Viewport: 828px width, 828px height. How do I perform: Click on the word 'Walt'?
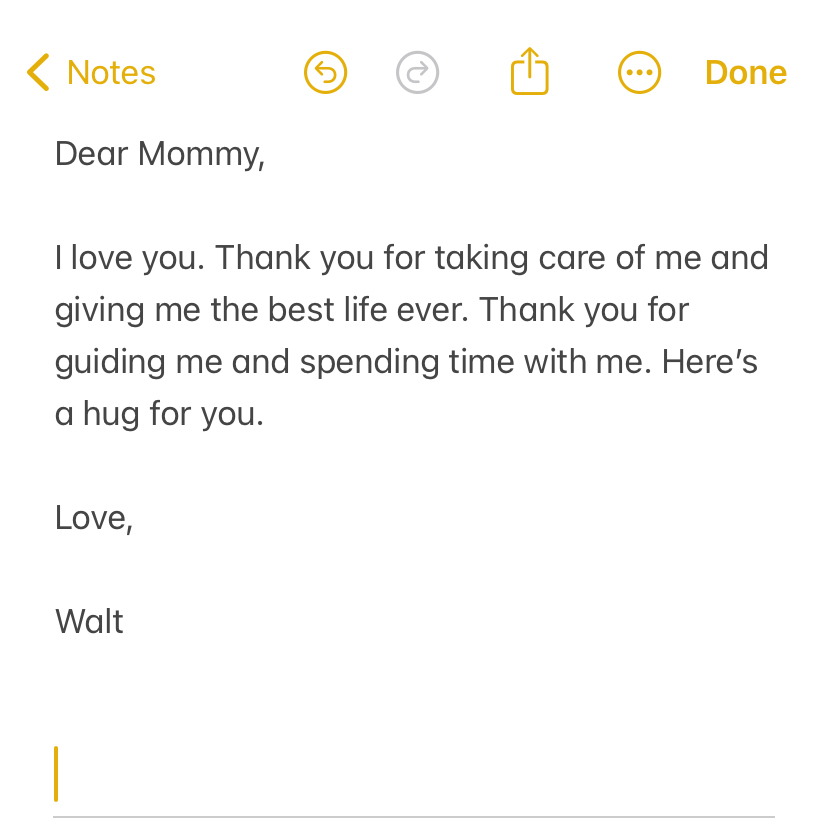(89, 622)
